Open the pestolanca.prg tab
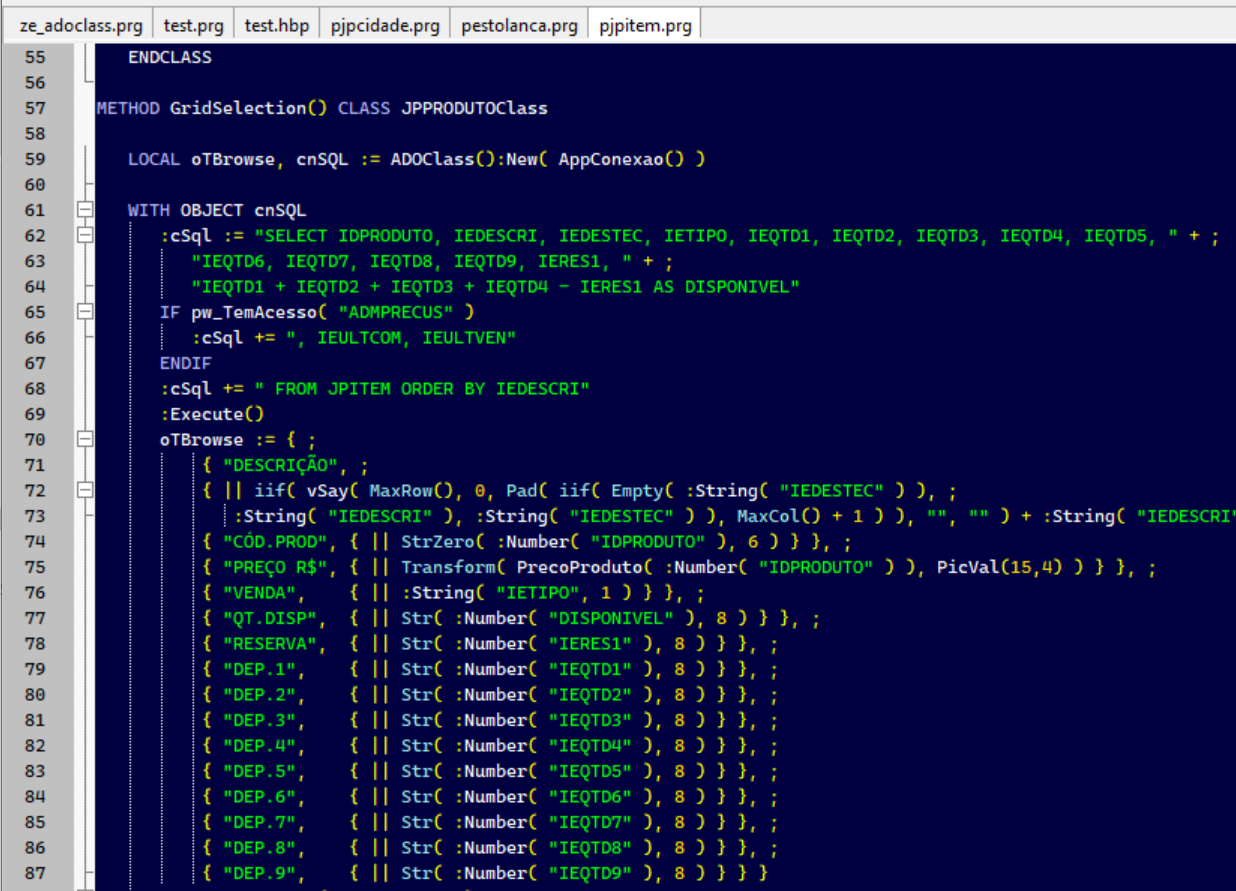Image resolution: width=1236 pixels, height=891 pixels. (x=519, y=26)
